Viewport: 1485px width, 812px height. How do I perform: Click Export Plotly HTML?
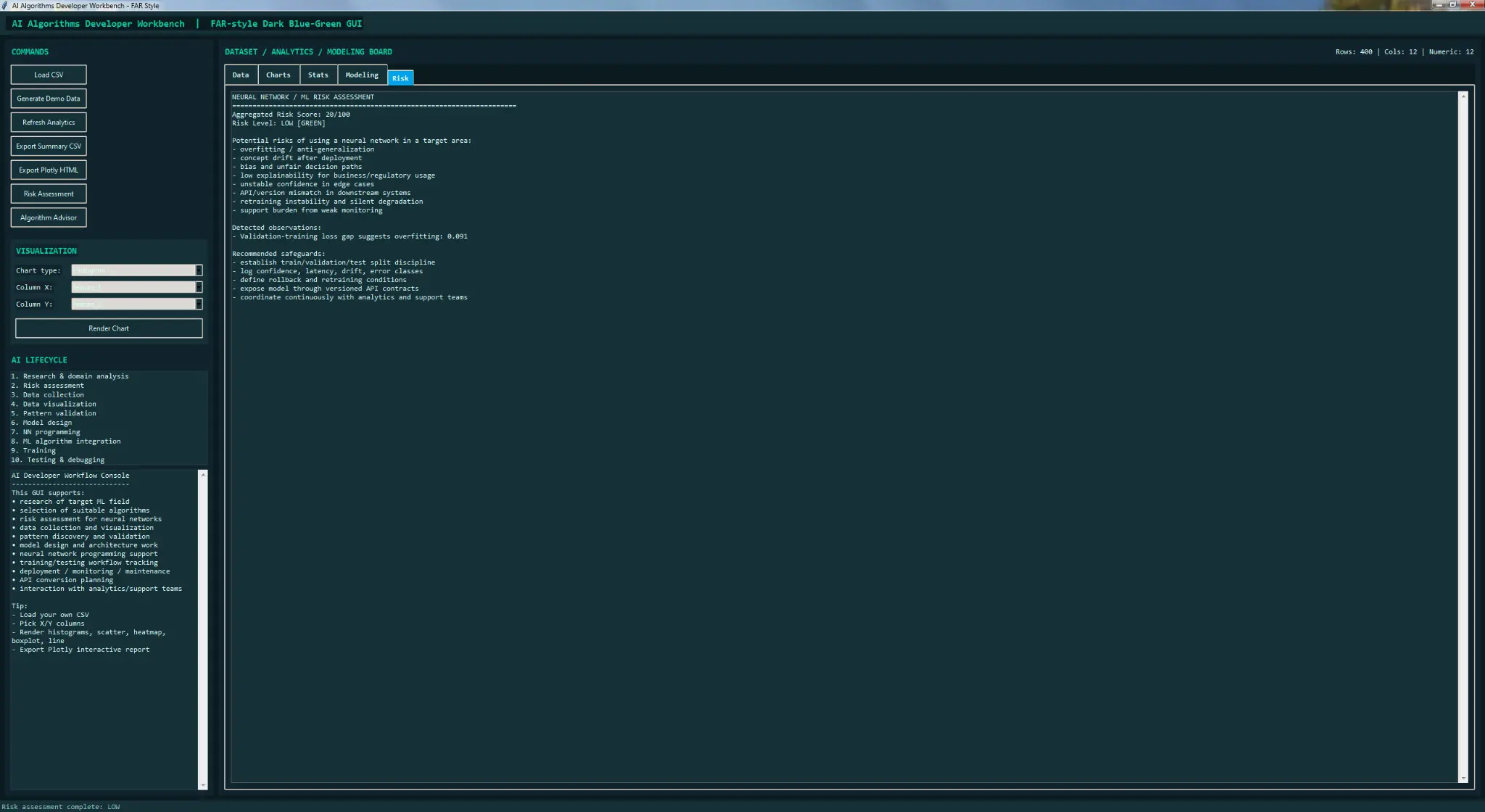(49, 170)
